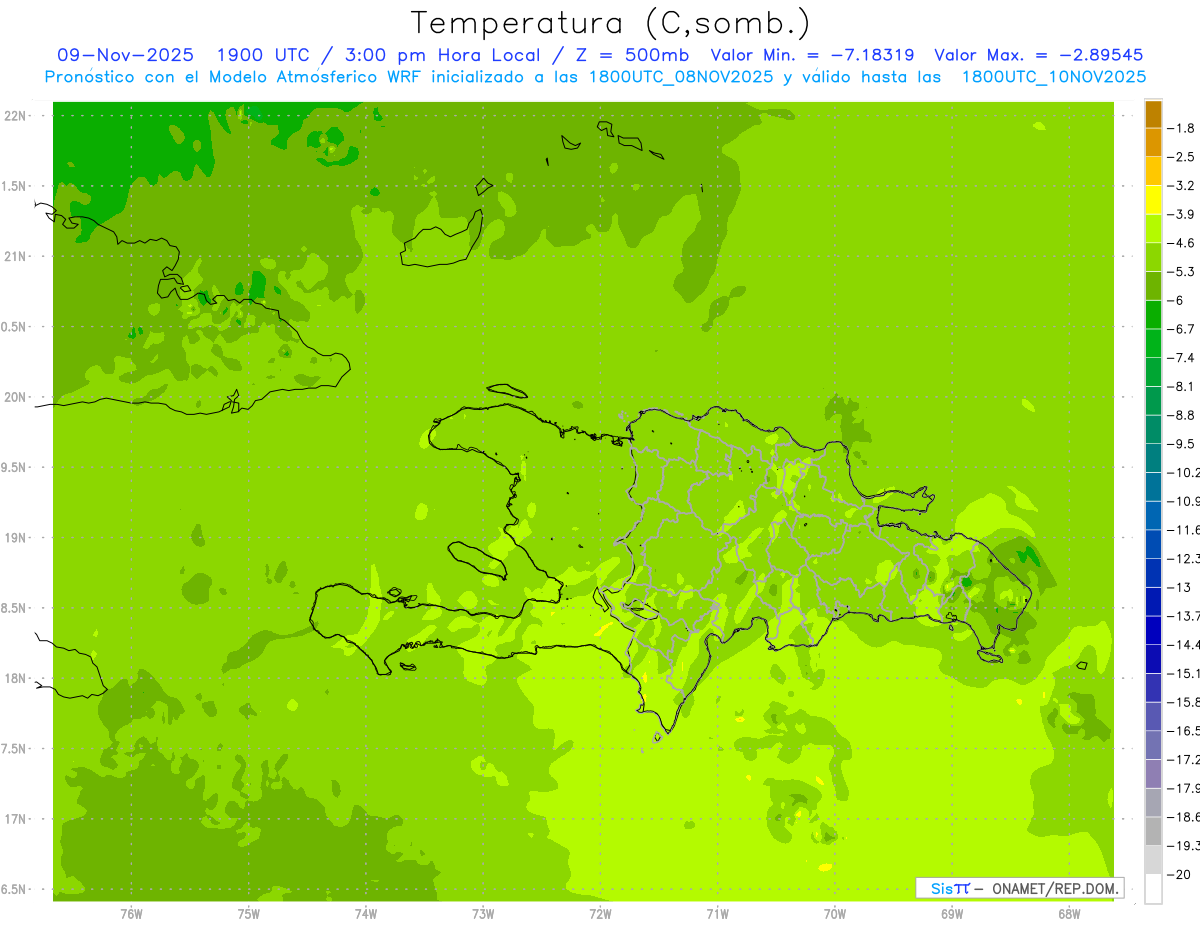
Task: Pick the yellow swatch between -3.2 and -3.9
Action: click(x=1153, y=200)
